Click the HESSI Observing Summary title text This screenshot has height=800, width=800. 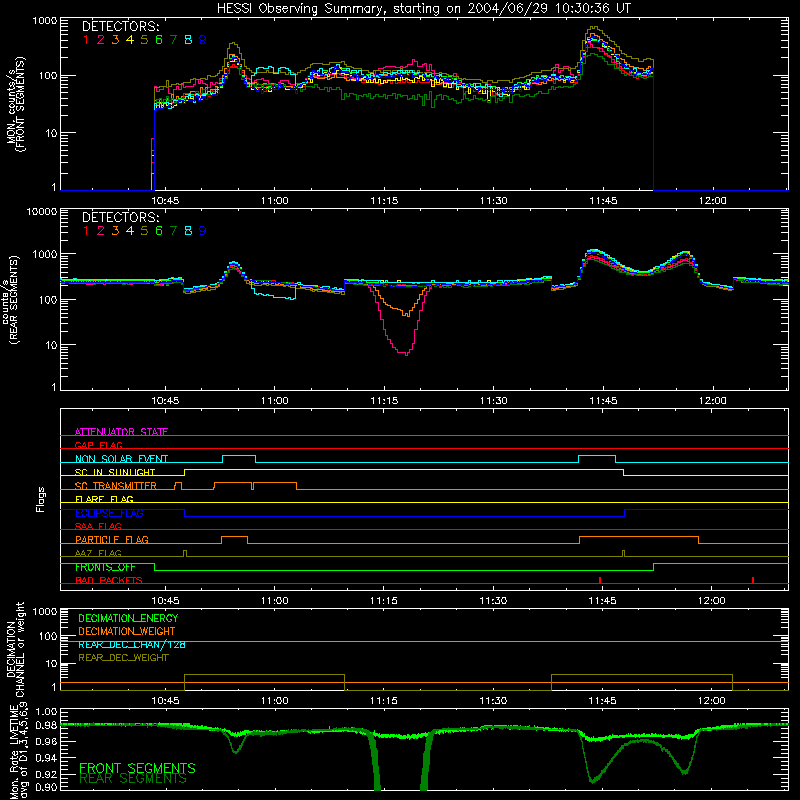(x=423, y=9)
